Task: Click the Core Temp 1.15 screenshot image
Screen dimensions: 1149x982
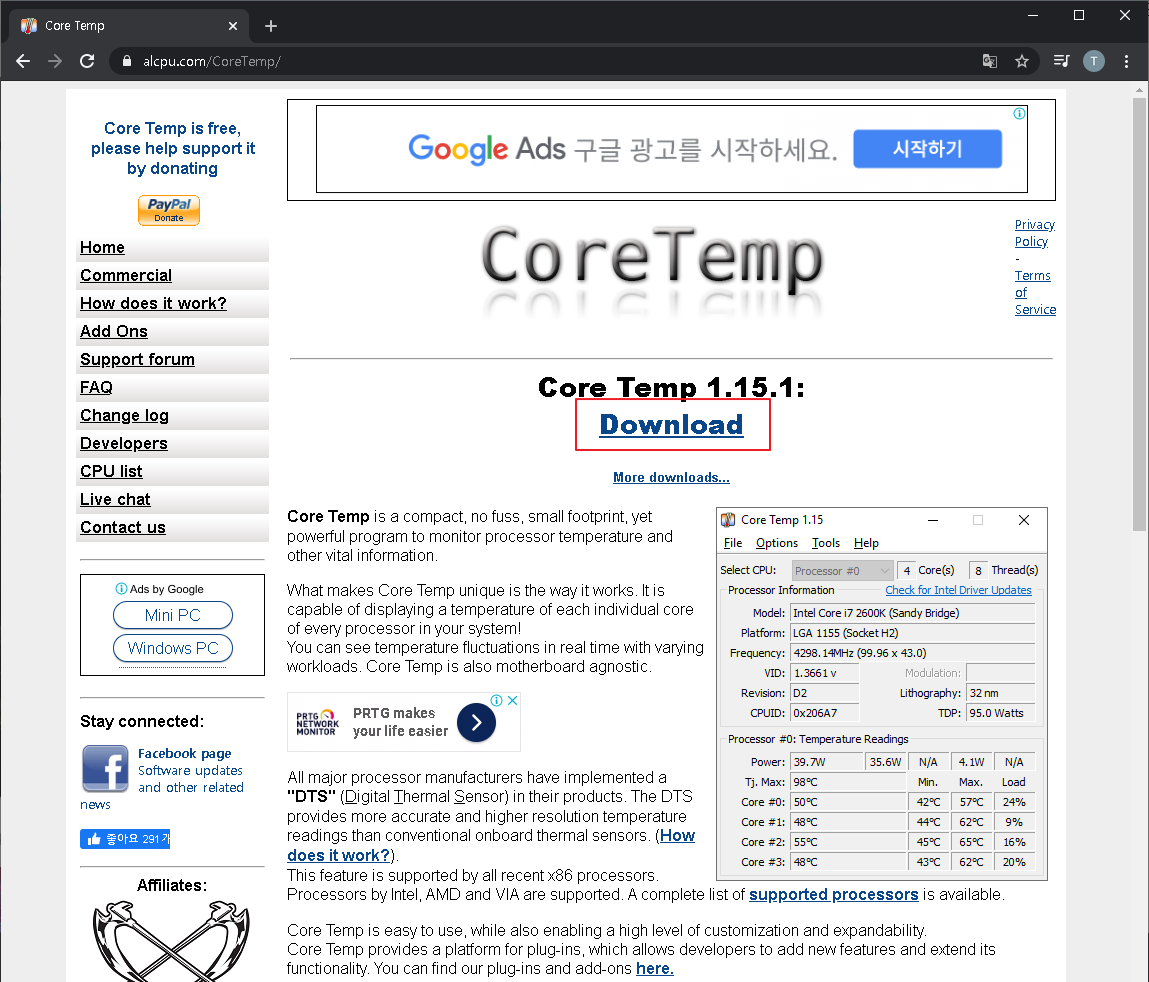Action: pos(882,694)
